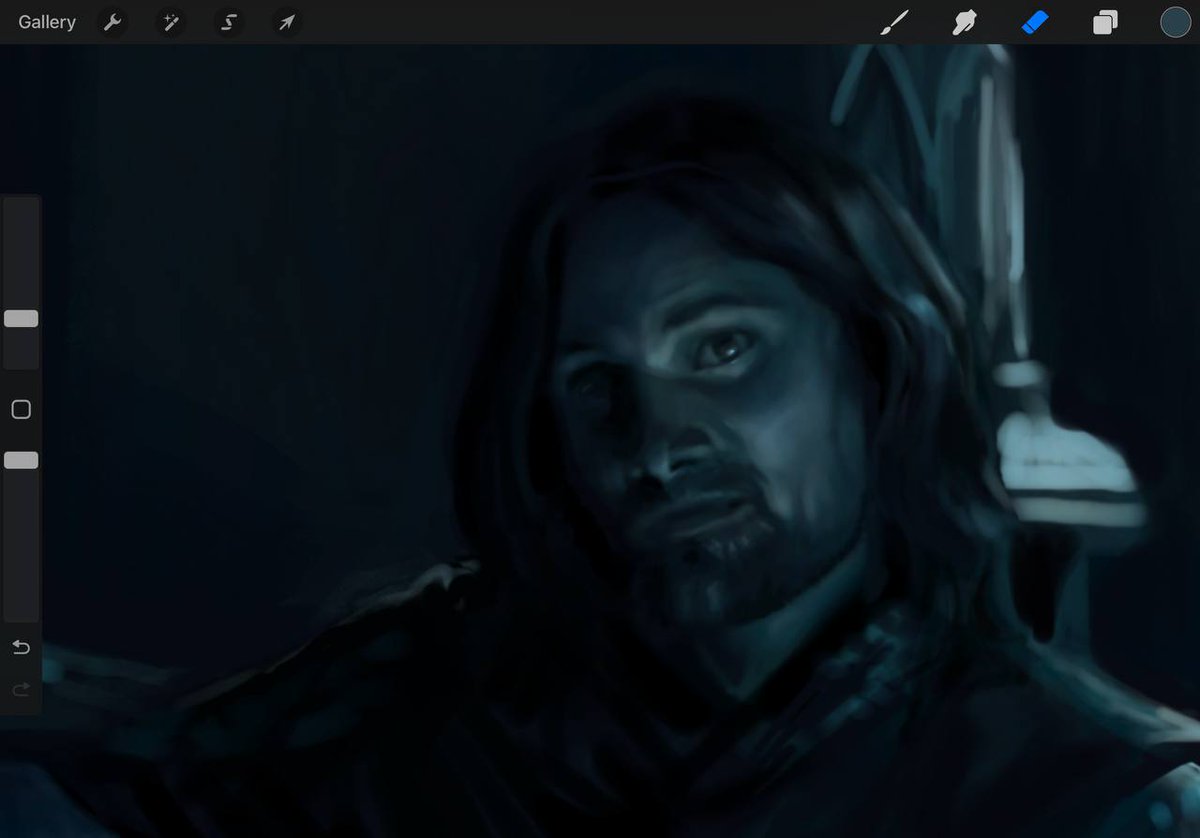Open the Adjustments magic wand menu
This screenshot has width=1200, height=838.
pos(171,22)
